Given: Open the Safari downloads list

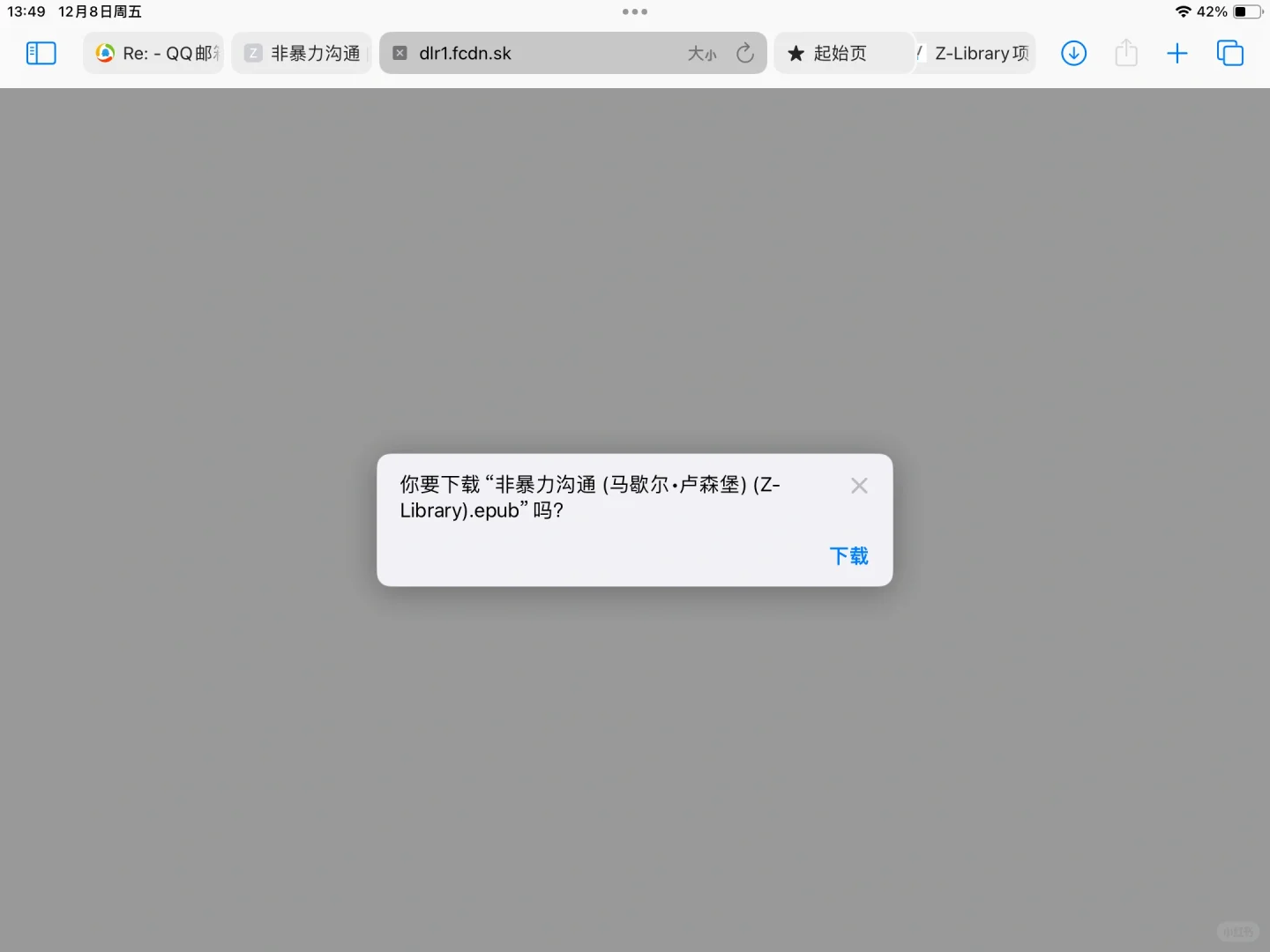Looking at the screenshot, I should (x=1073, y=53).
